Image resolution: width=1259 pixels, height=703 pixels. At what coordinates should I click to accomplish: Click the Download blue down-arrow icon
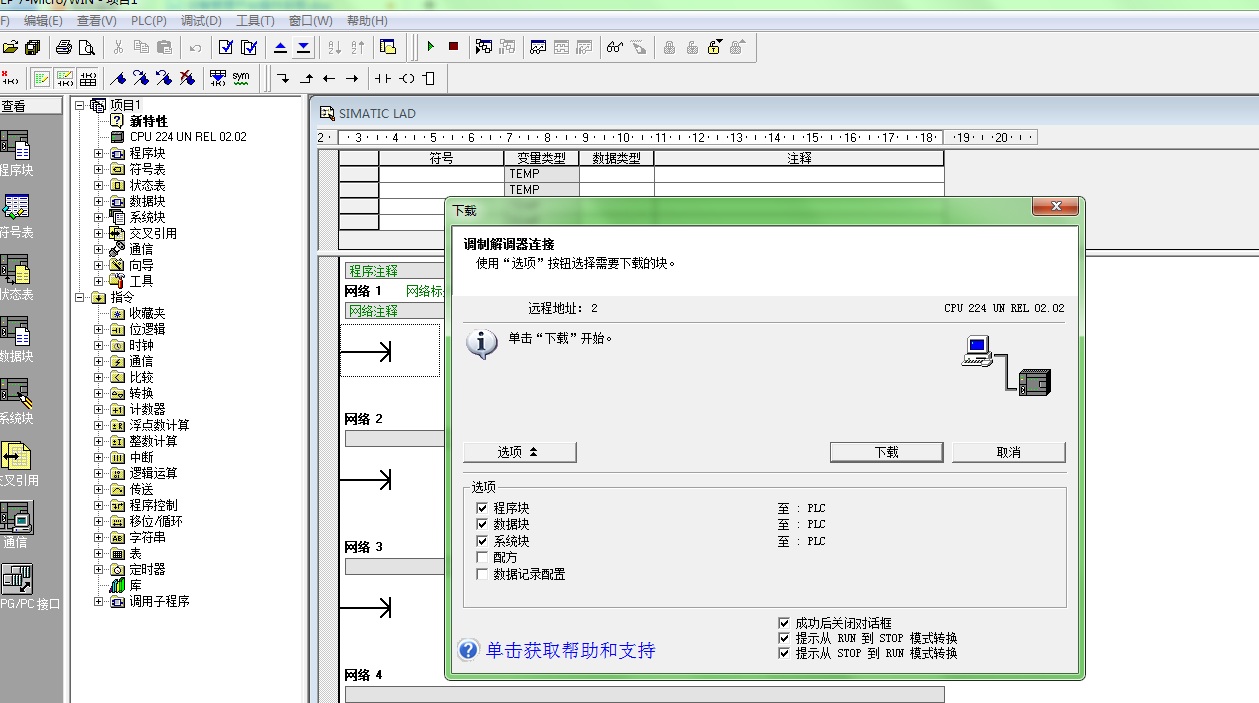coord(304,47)
